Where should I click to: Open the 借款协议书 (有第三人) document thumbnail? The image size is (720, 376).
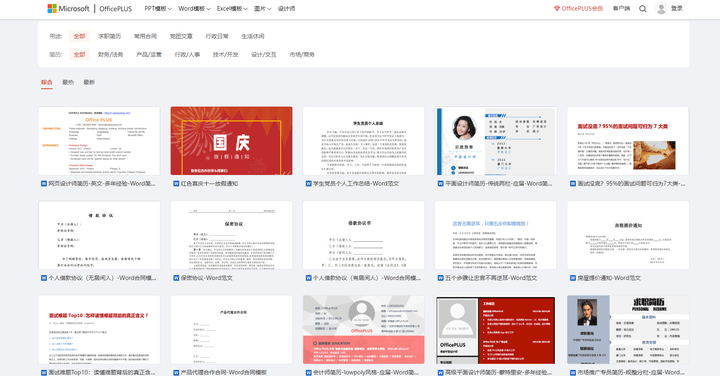(364, 235)
